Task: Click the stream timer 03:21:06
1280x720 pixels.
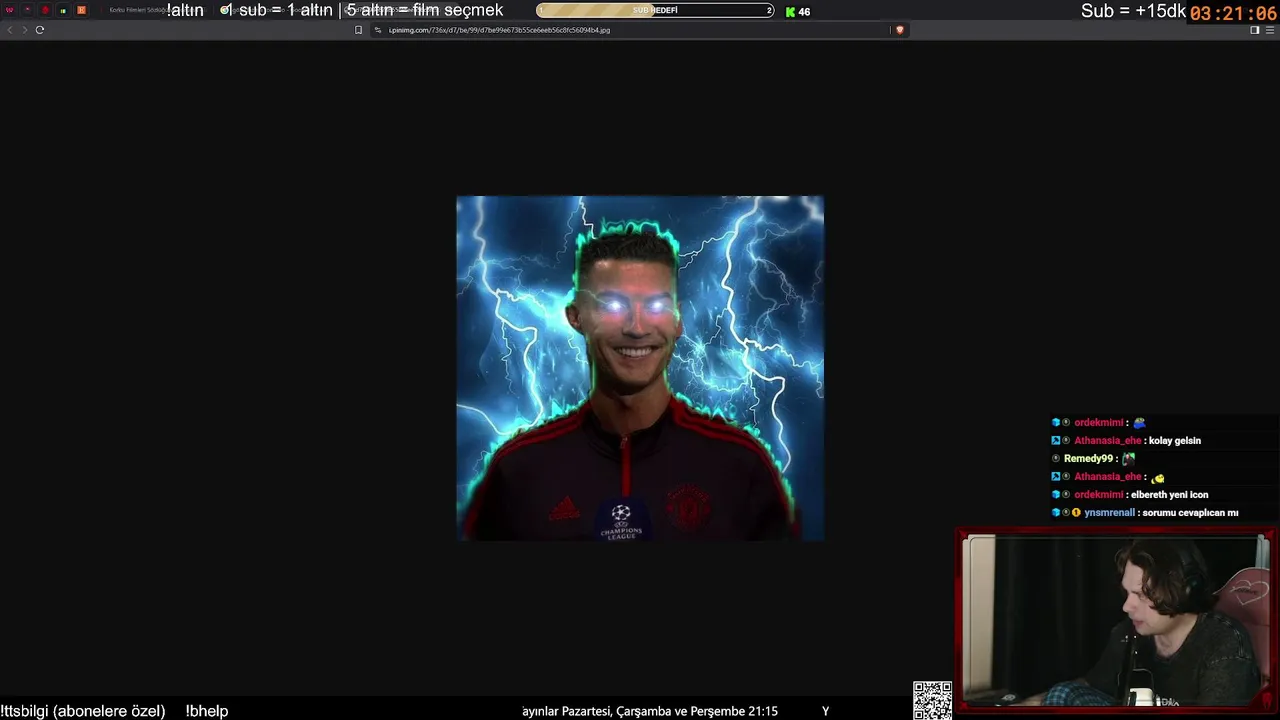Action: click(1233, 14)
